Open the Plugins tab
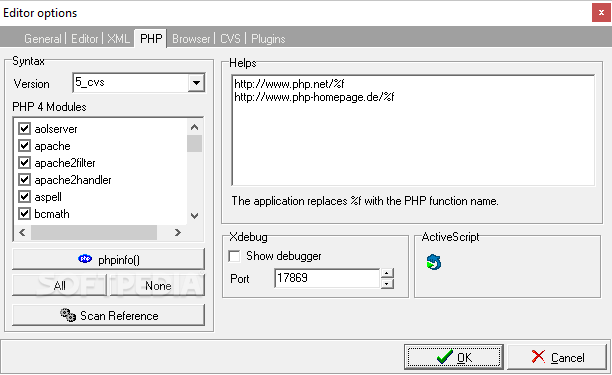Viewport: 612px width, 375px height. coord(268,39)
